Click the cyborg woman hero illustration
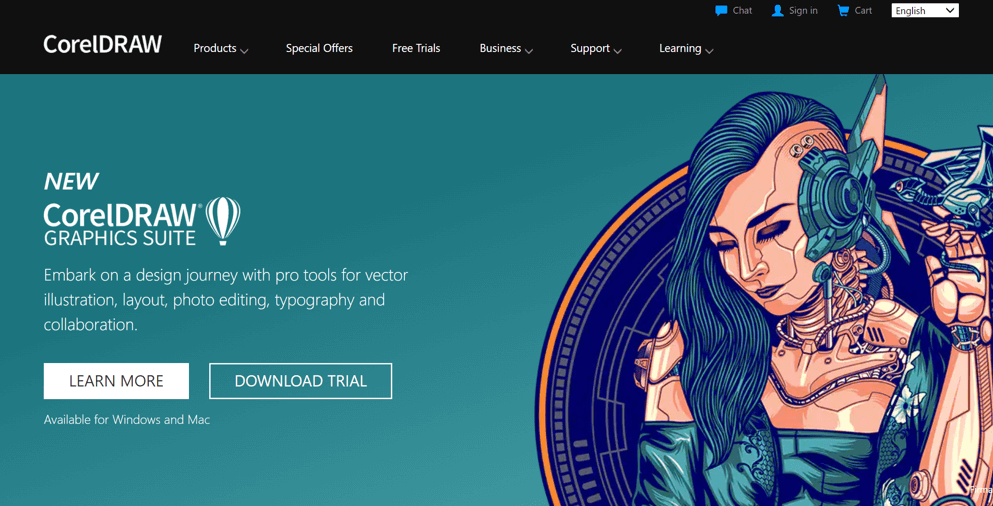Screen dimensions: 993x506 coord(764,291)
